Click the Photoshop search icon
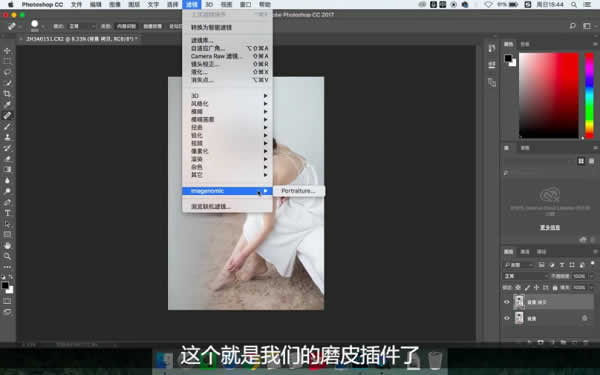 coord(573,26)
